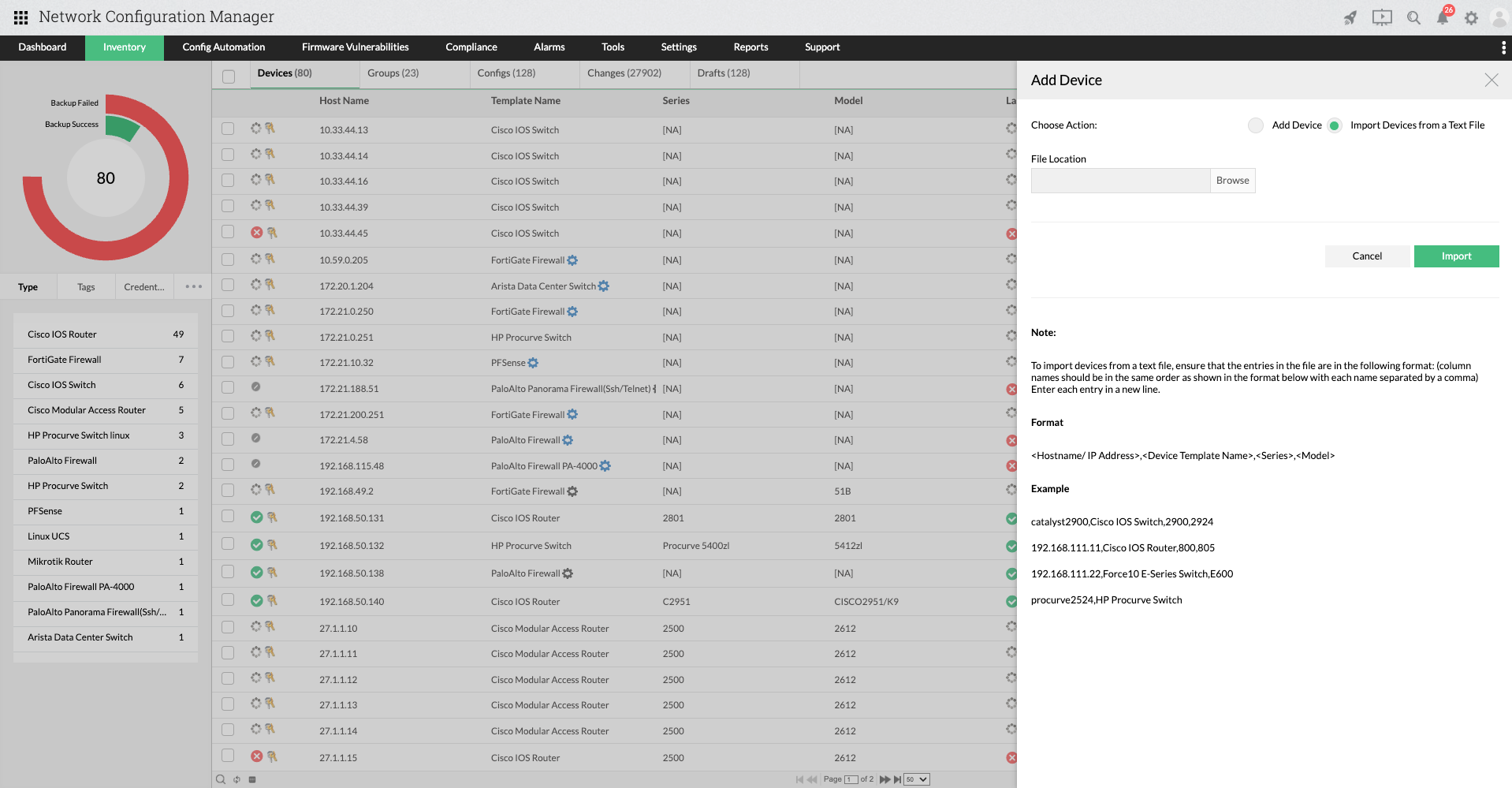Click the status icon for 172.21.188.51
The width and height of the screenshot is (1512, 788).
coord(255,387)
